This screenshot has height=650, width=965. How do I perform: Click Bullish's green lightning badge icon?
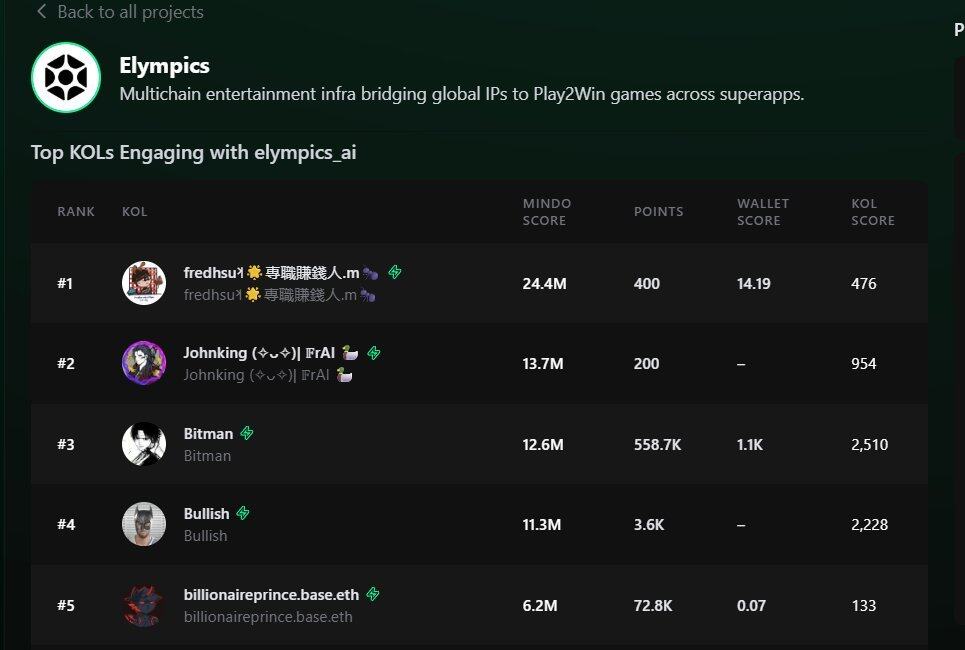click(243, 513)
